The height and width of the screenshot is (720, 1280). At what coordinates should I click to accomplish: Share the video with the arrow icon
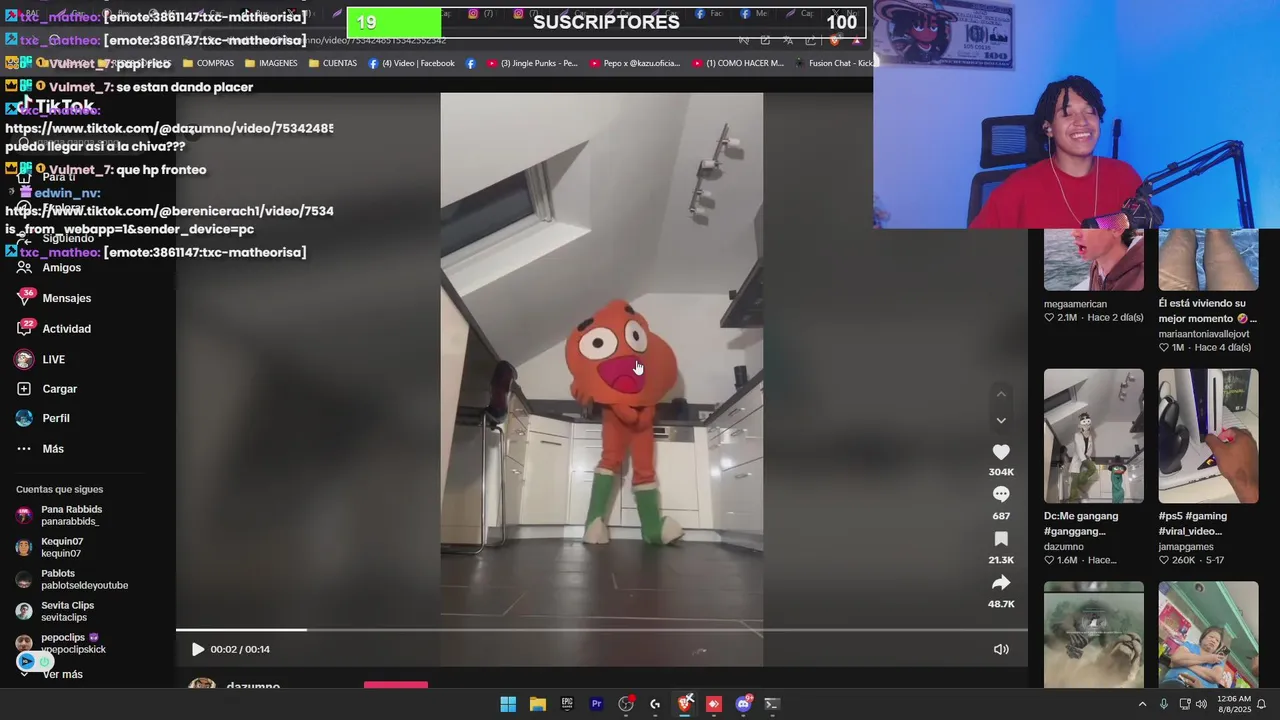tap(1001, 583)
